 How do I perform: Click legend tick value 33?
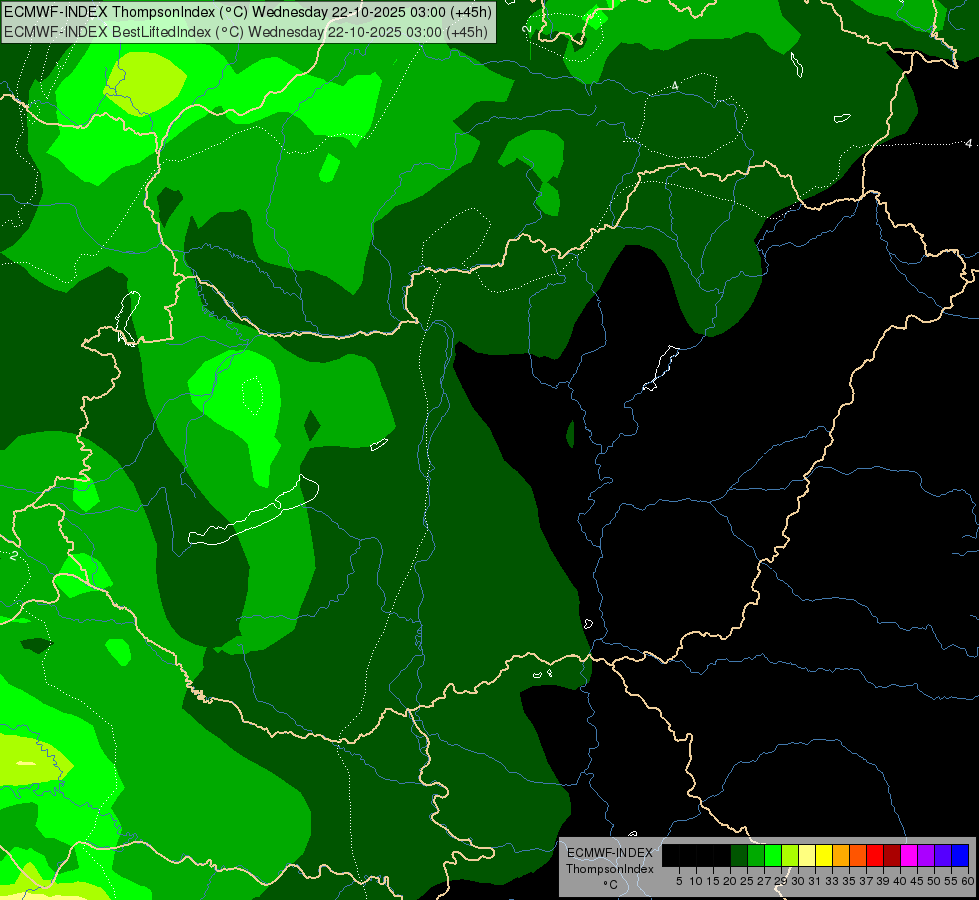point(832,881)
